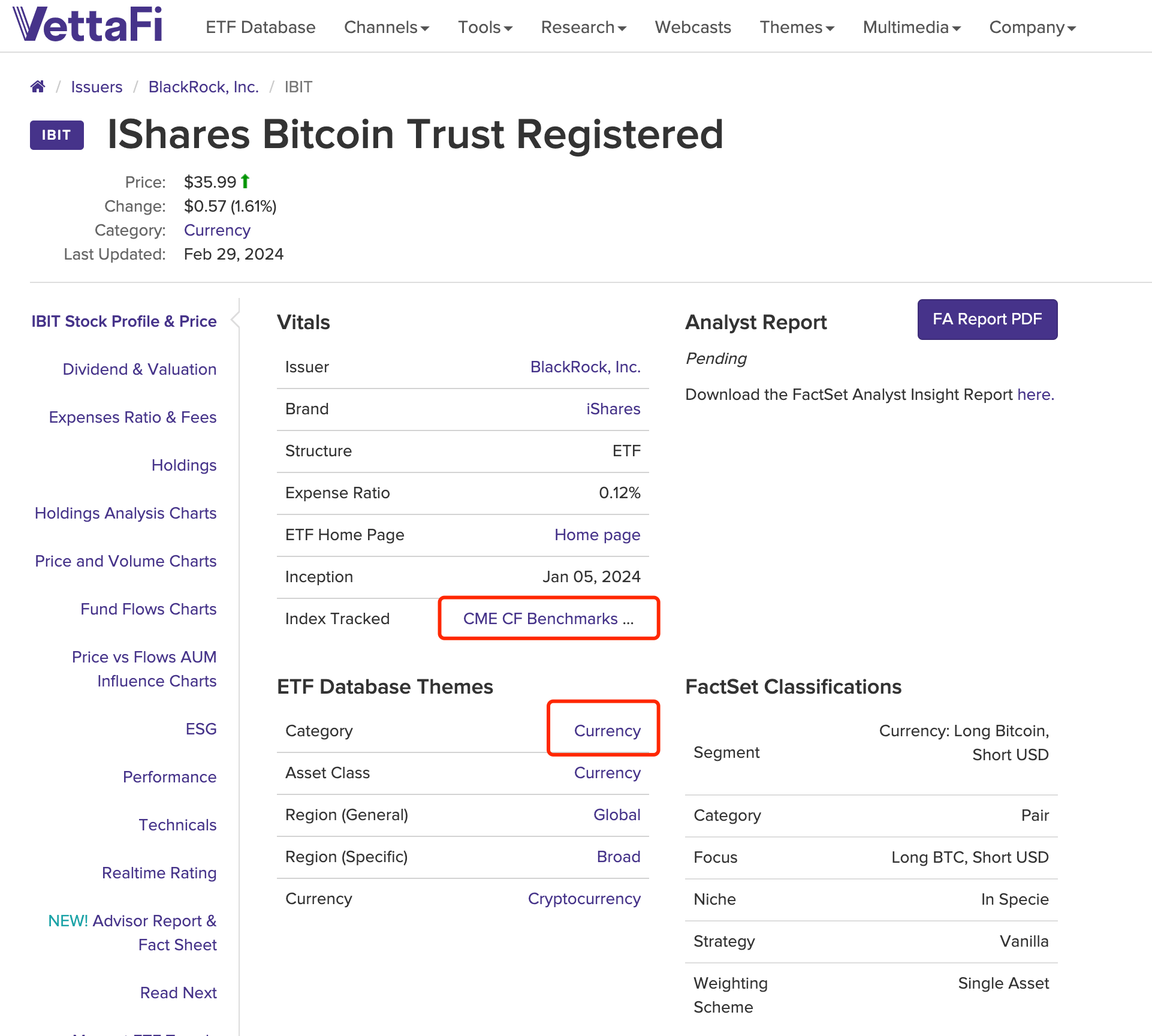Click Currency in the Asset Class row

tap(607, 773)
